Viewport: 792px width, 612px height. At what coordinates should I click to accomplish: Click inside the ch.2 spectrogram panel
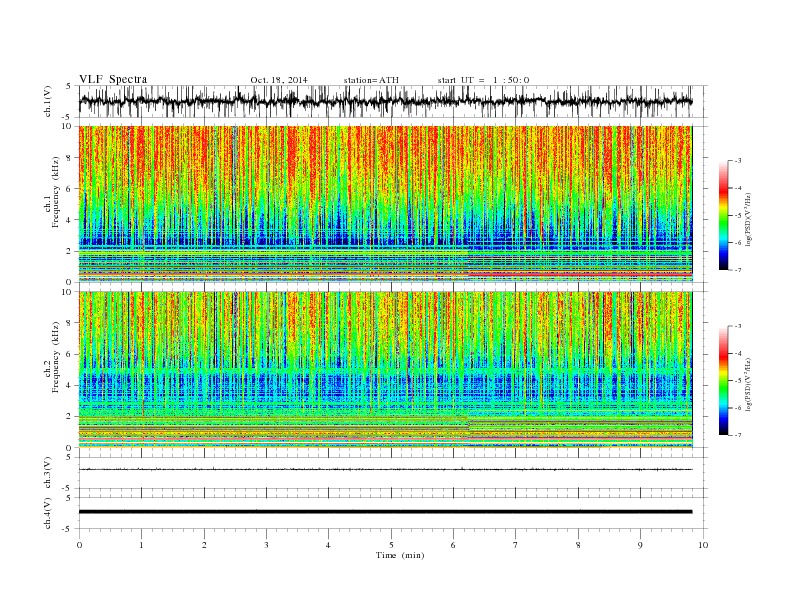click(x=385, y=370)
